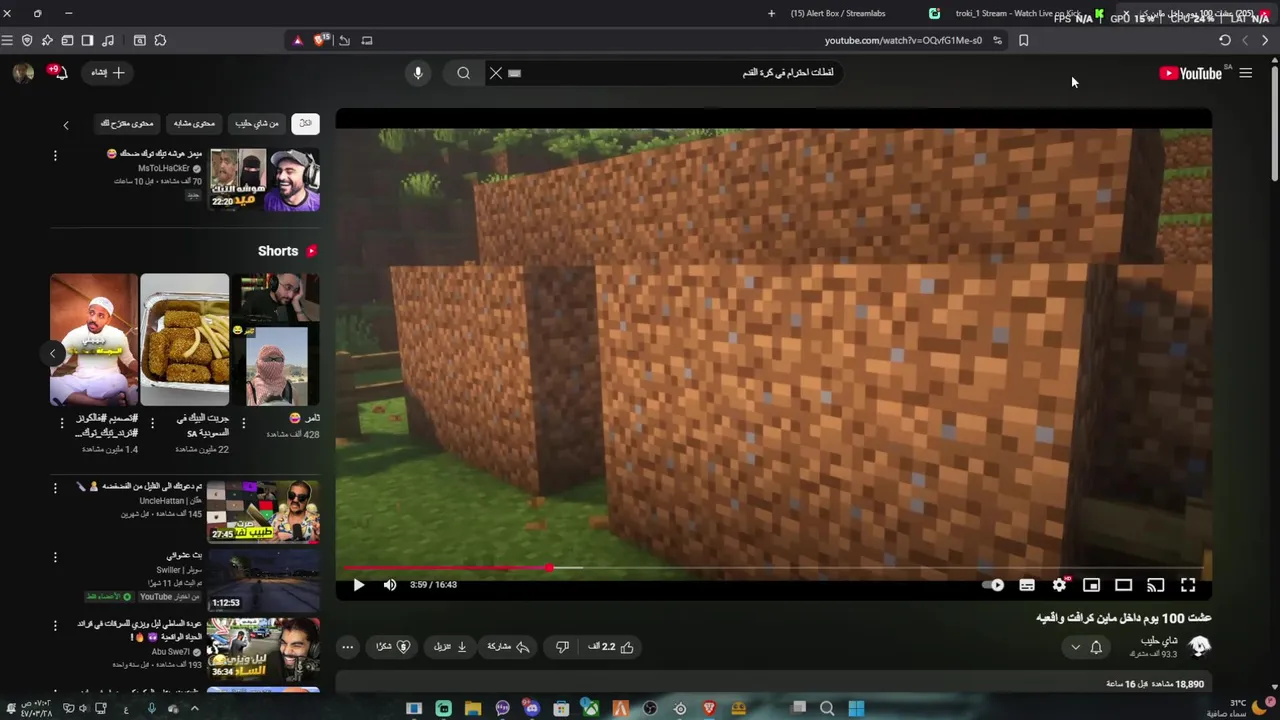Bookmark the page with the bookmark icon
1280x720 pixels.
tap(1023, 40)
